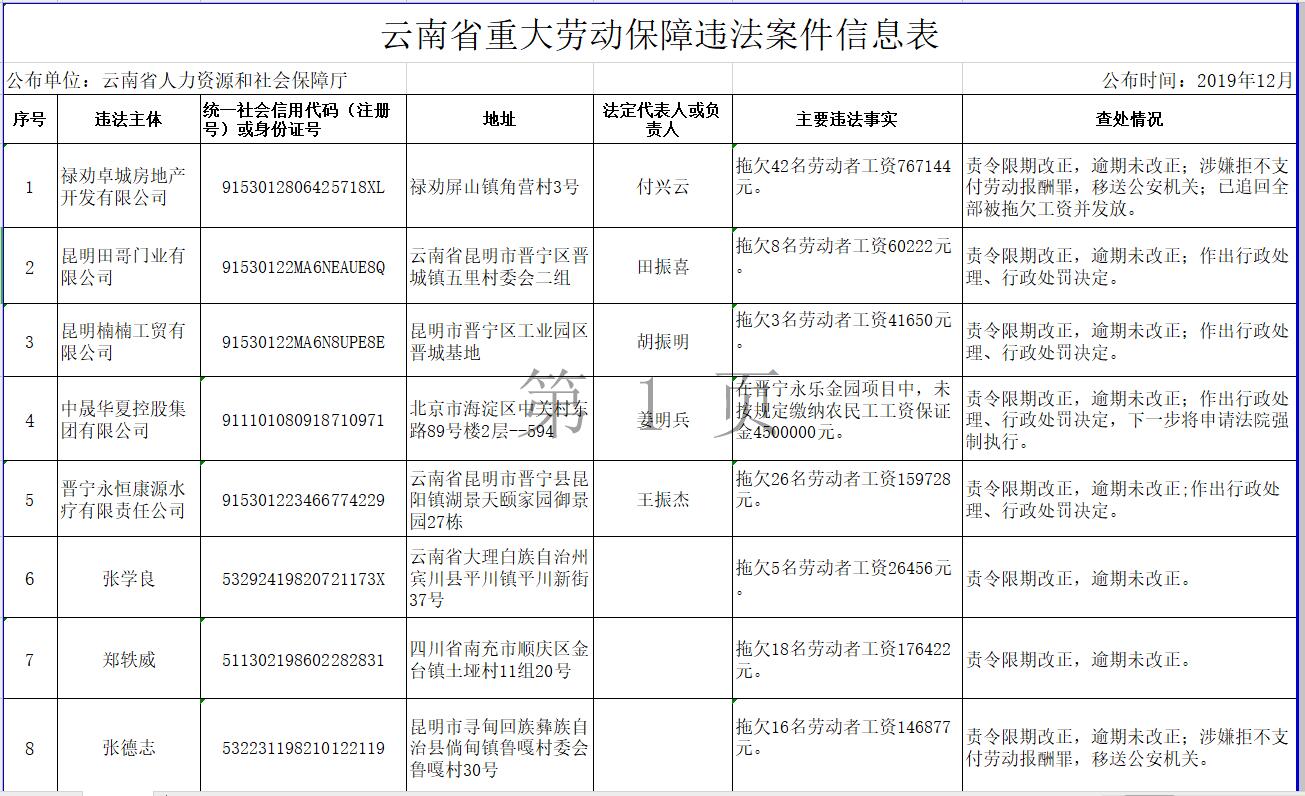Select the name cell 张德志
Image resolution: width=1305 pixels, height=796 pixels.
pyautogui.click(x=128, y=748)
